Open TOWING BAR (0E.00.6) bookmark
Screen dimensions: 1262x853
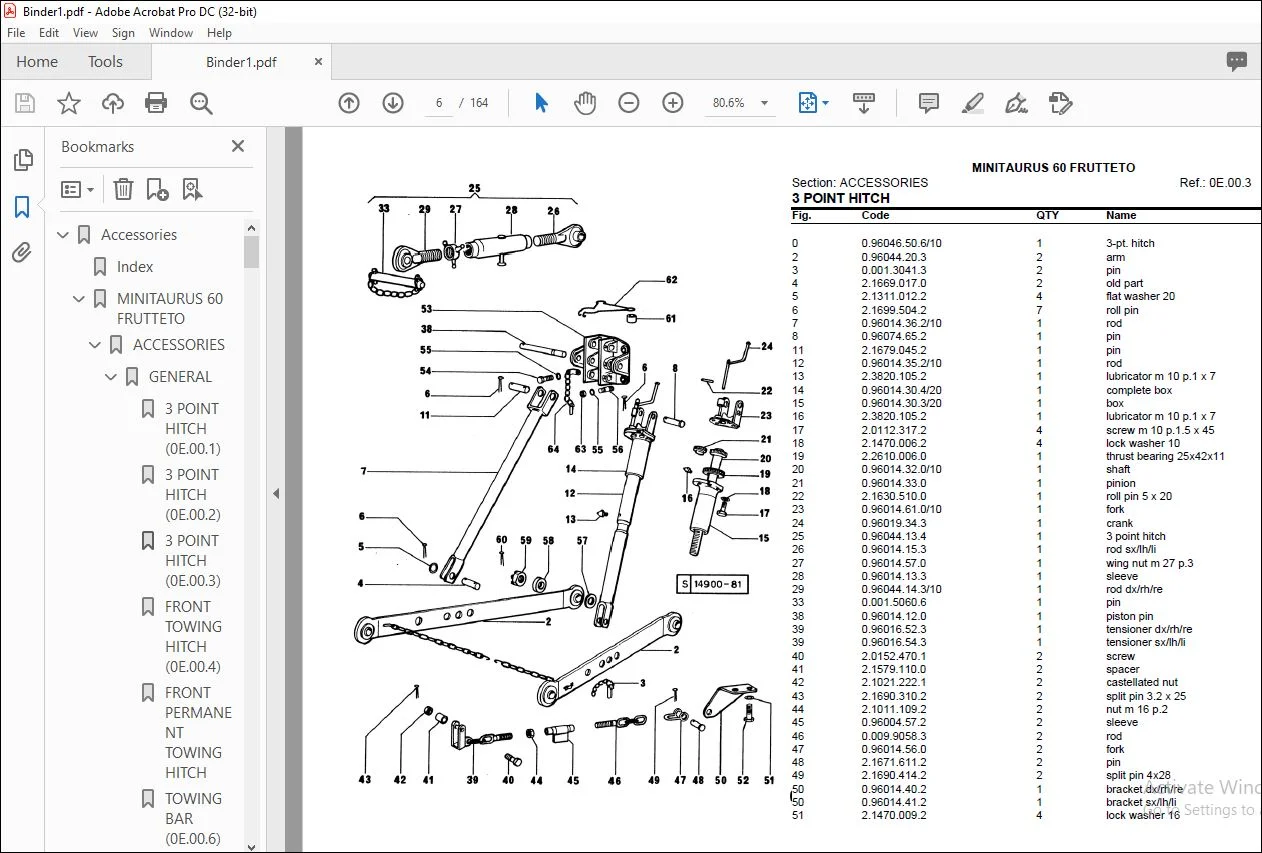[x=193, y=818]
